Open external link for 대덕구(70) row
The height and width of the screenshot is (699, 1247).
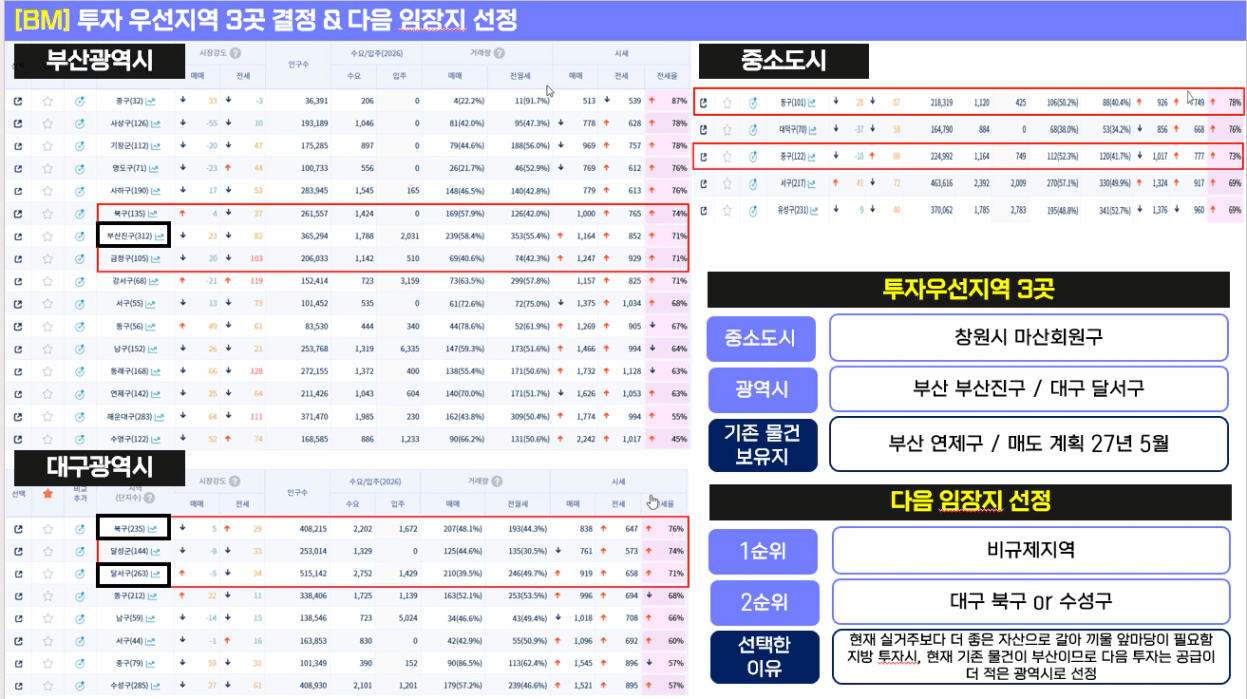(x=703, y=129)
